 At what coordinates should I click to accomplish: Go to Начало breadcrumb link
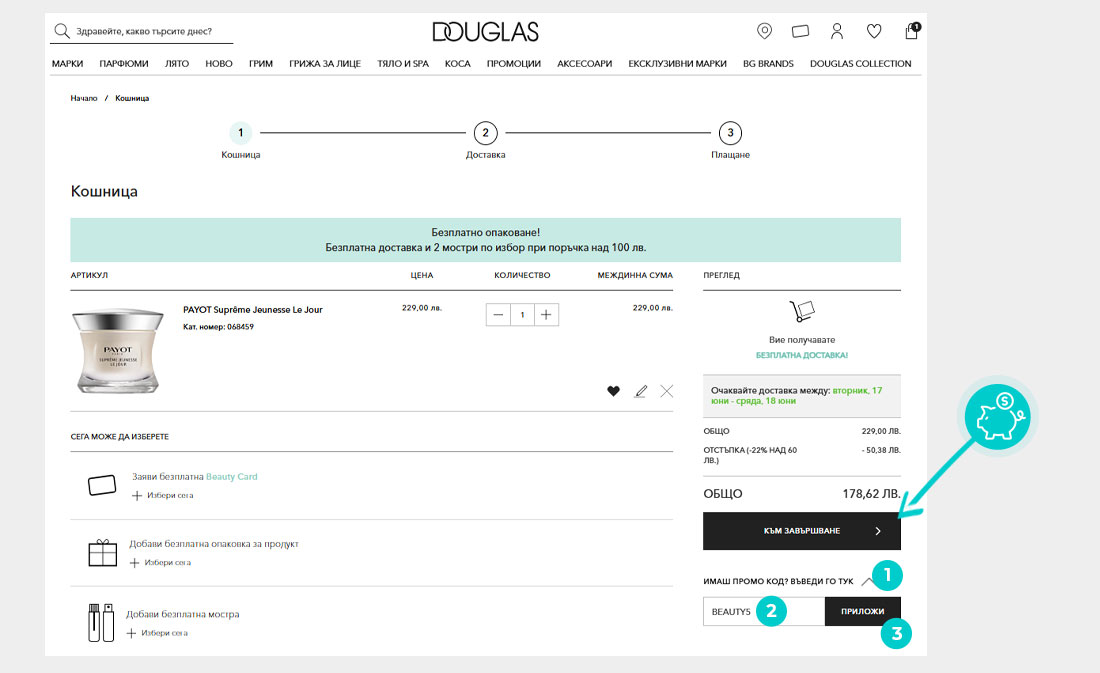click(83, 98)
